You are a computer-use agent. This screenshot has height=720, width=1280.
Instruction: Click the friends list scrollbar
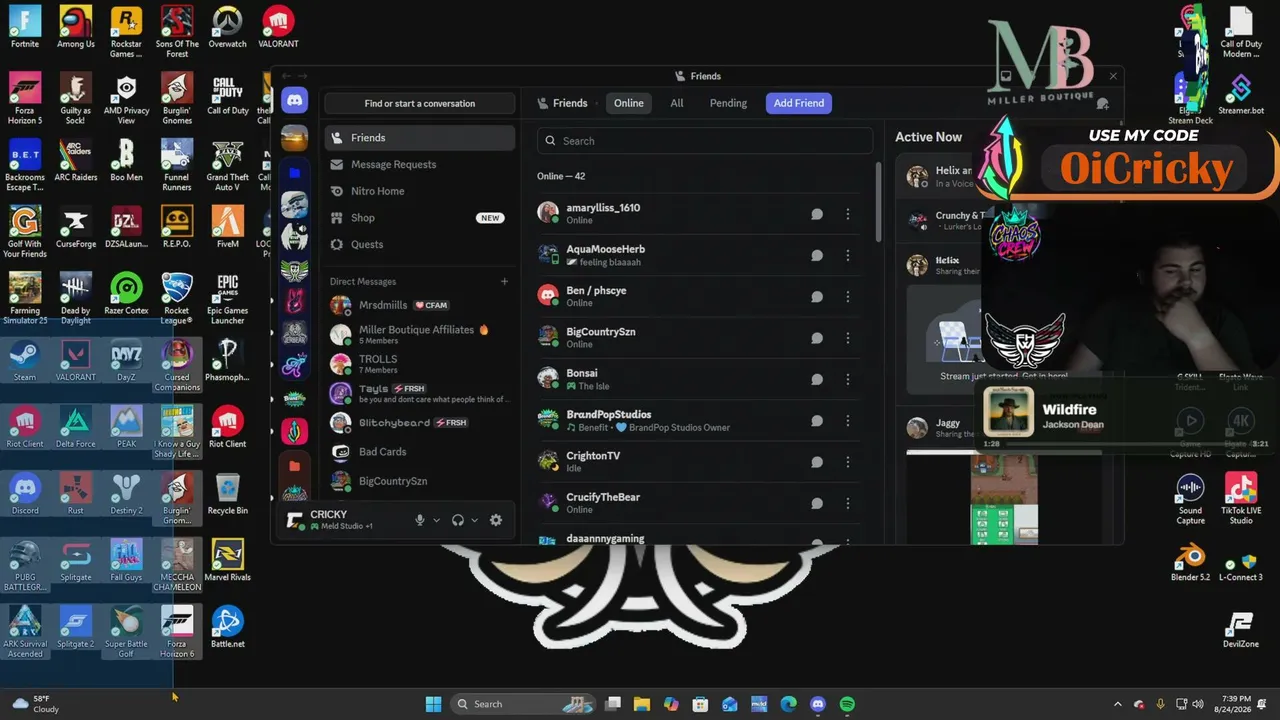pos(879,200)
